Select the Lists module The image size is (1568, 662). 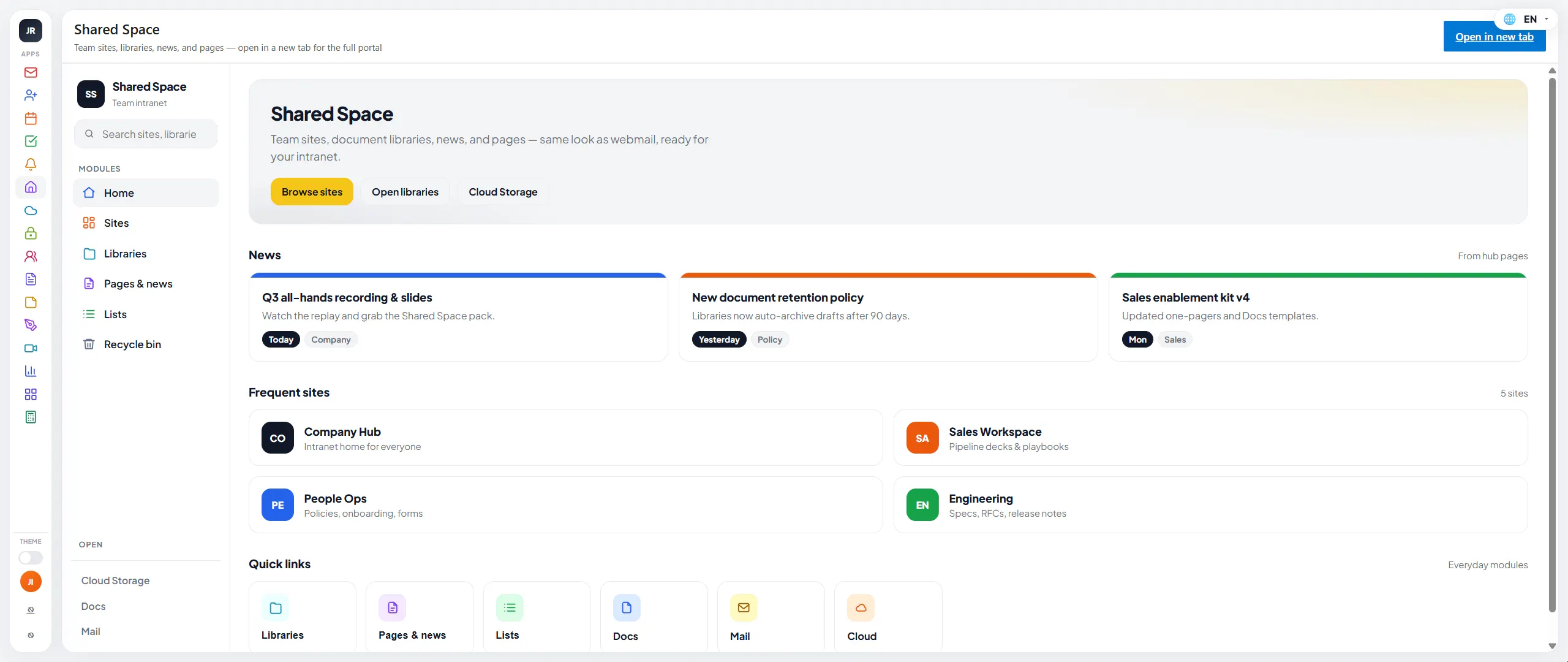click(x=146, y=314)
